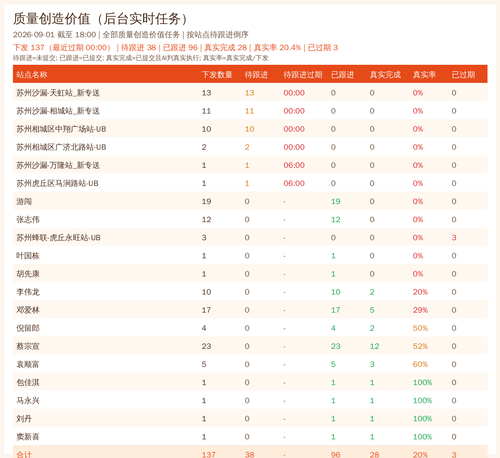
Task: Click the 100% value in the 包佳淇 row
Action: click(422, 382)
